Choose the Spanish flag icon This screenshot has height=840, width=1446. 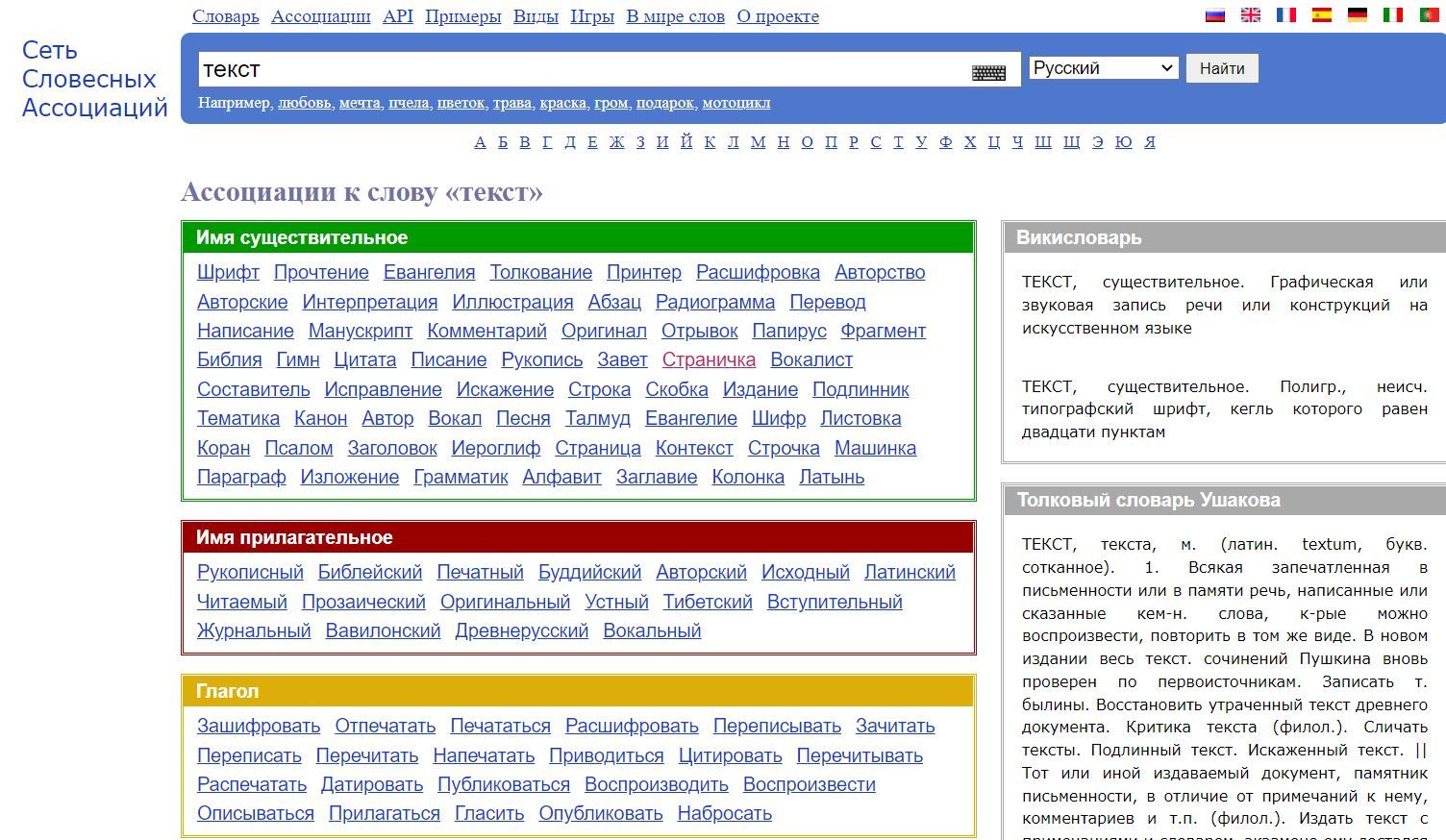pyautogui.click(x=1322, y=15)
